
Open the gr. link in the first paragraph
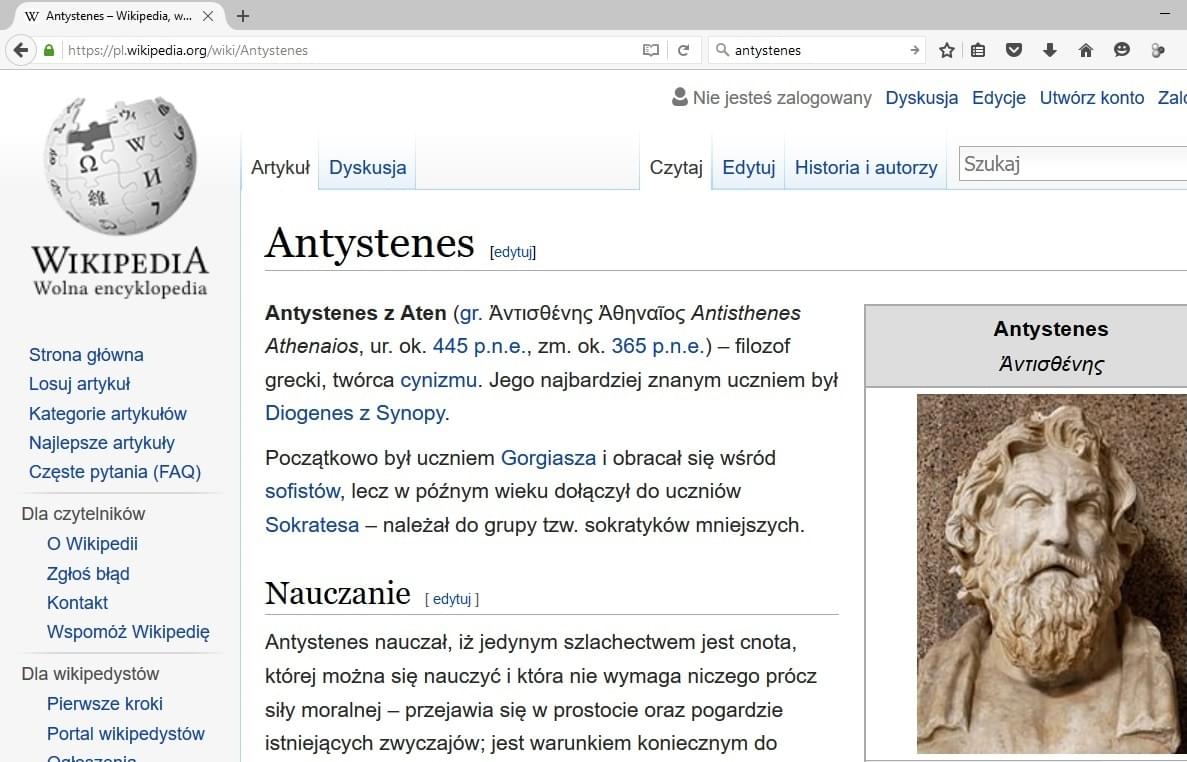point(470,313)
